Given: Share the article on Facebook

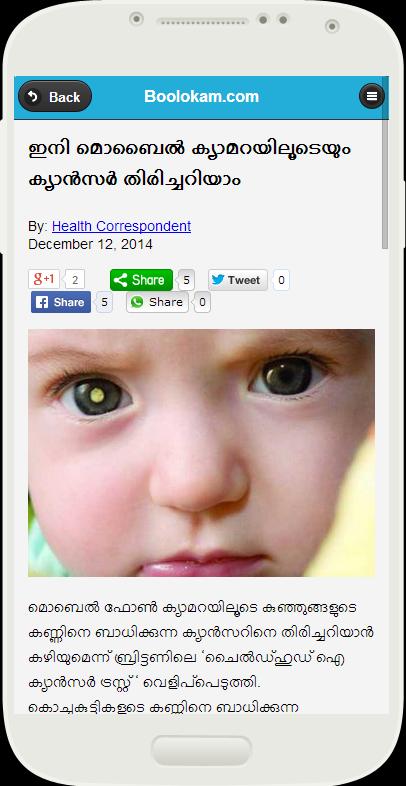Looking at the screenshot, I should pos(61,302).
